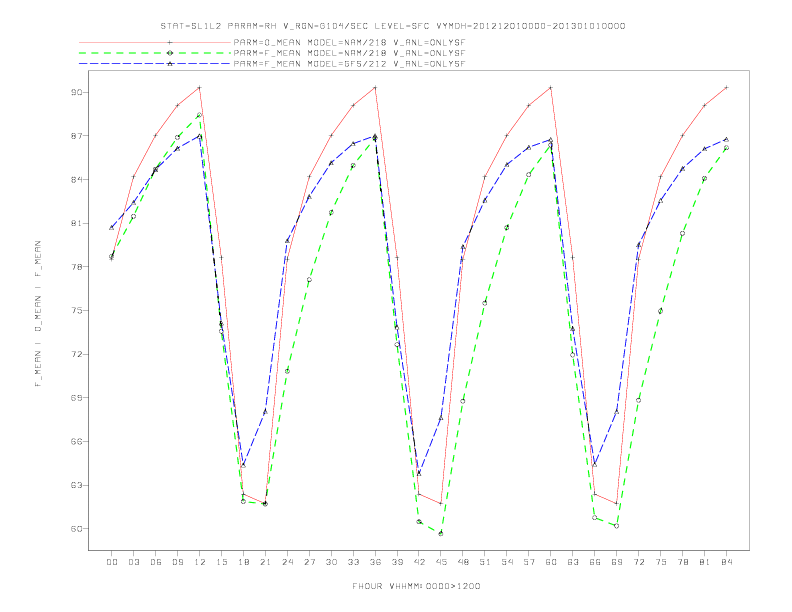Click the x-axis forecast hour label 45
This screenshot has width=792, height=612.
441,562
